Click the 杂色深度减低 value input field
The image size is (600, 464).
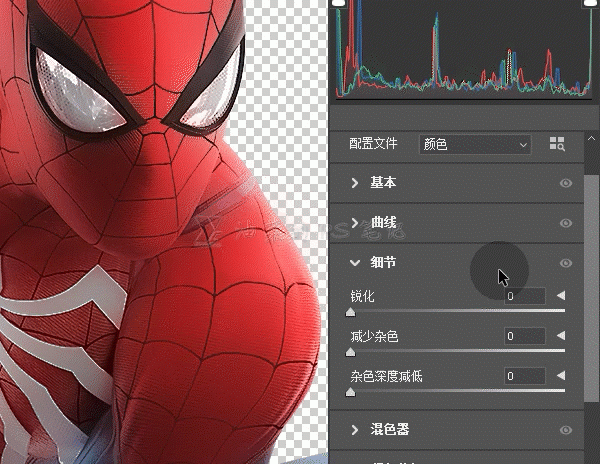coord(525,376)
